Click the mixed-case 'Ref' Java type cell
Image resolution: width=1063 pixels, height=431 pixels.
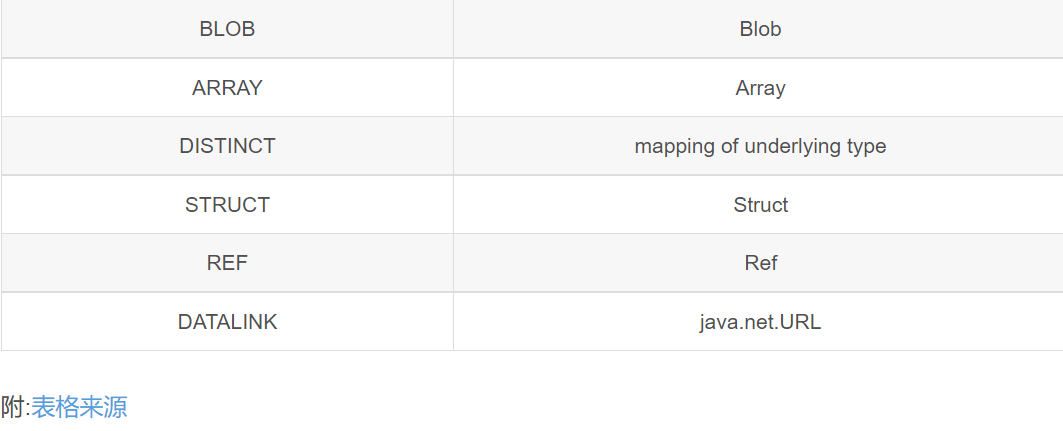[x=760, y=263]
